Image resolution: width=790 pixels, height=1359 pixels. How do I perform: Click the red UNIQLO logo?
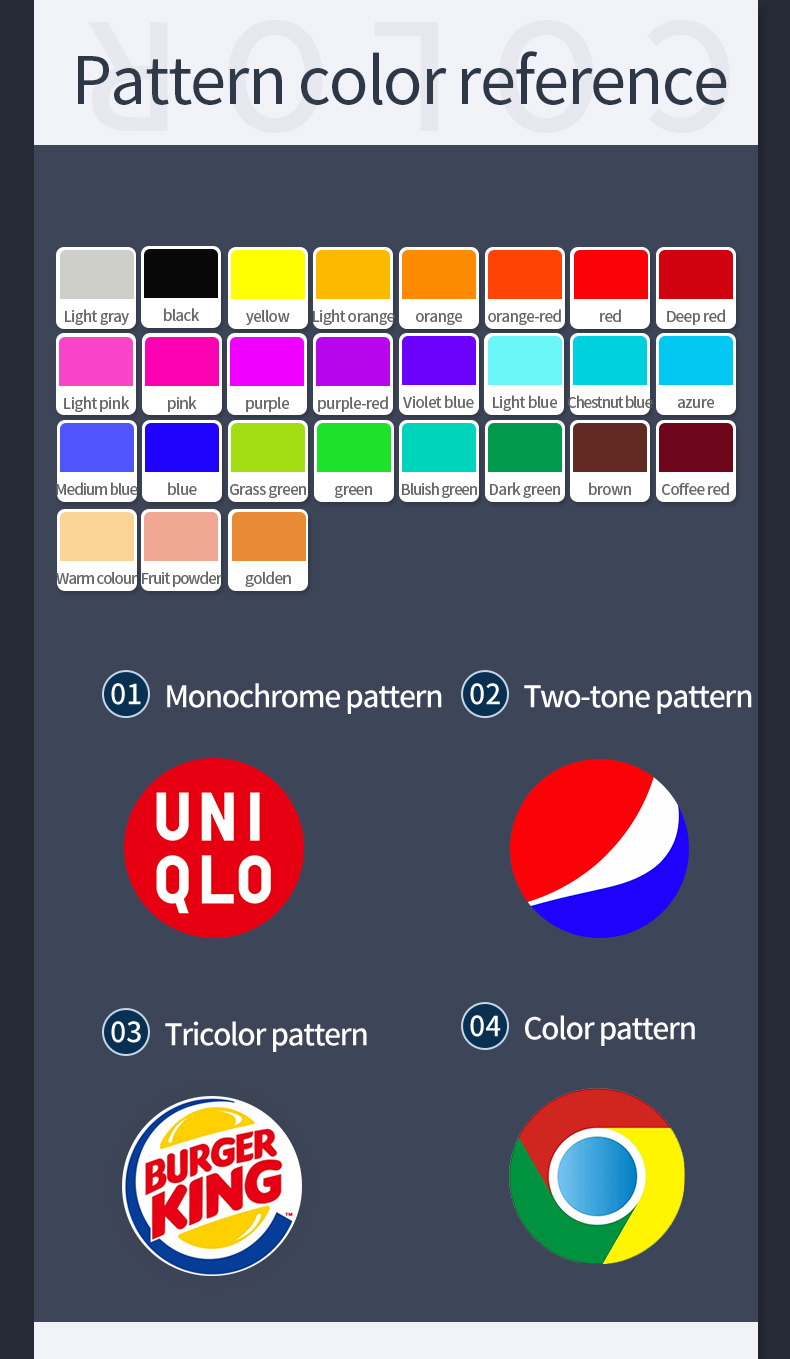tap(213, 847)
